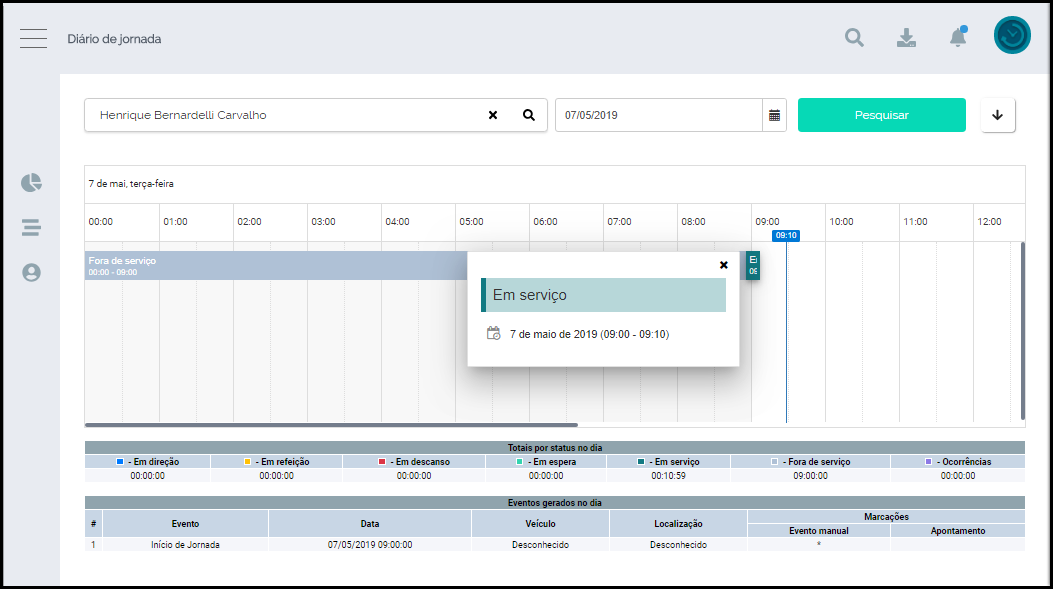Open the calendar date picker
This screenshot has height=589, width=1053.
coord(774,115)
